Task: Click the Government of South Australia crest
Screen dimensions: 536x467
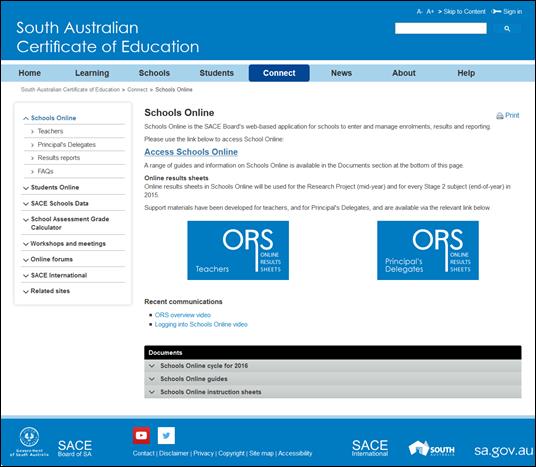Action: tap(29, 441)
